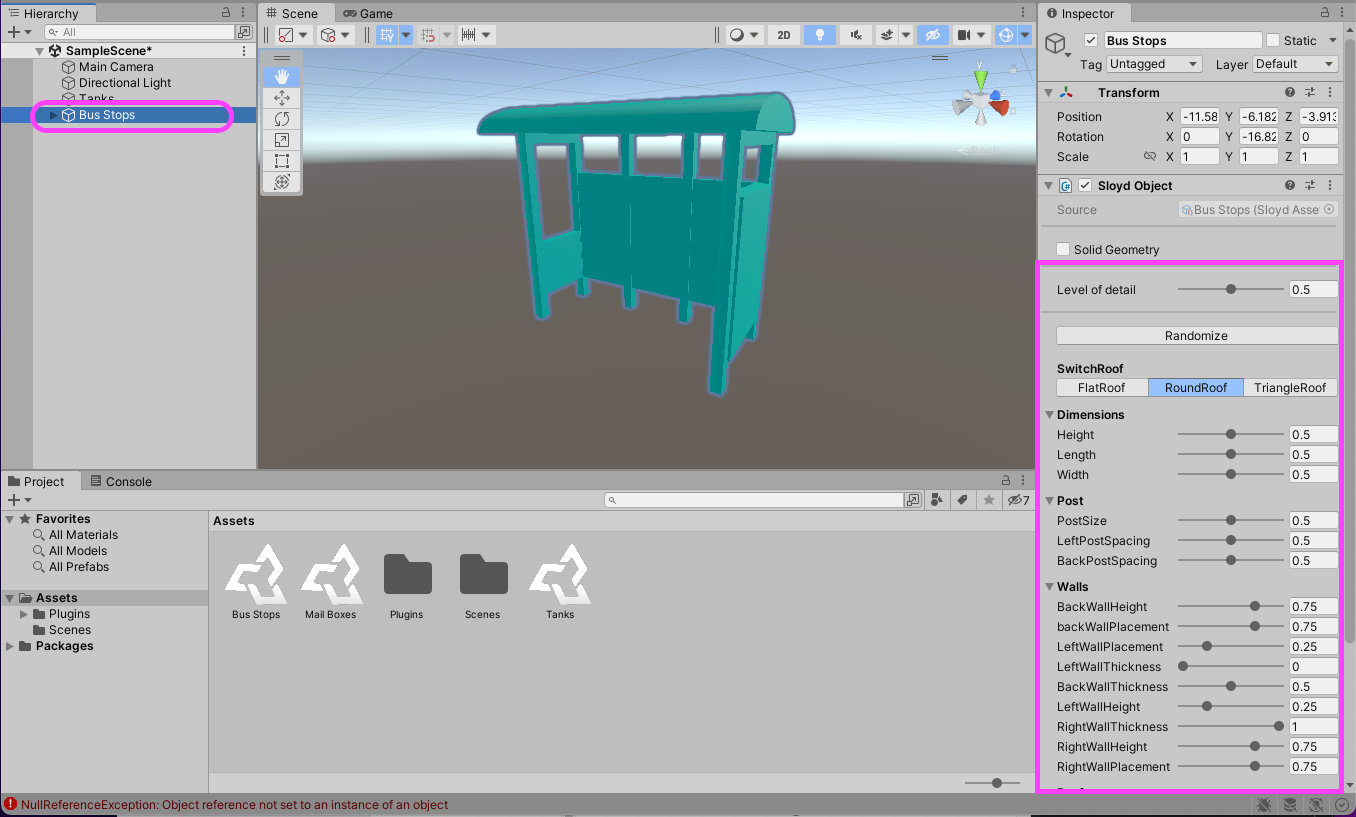Disable the Sloyd Object component checkbox
This screenshot has width=1356, height=817.
pyautogui.click(x=1085, y=186)
